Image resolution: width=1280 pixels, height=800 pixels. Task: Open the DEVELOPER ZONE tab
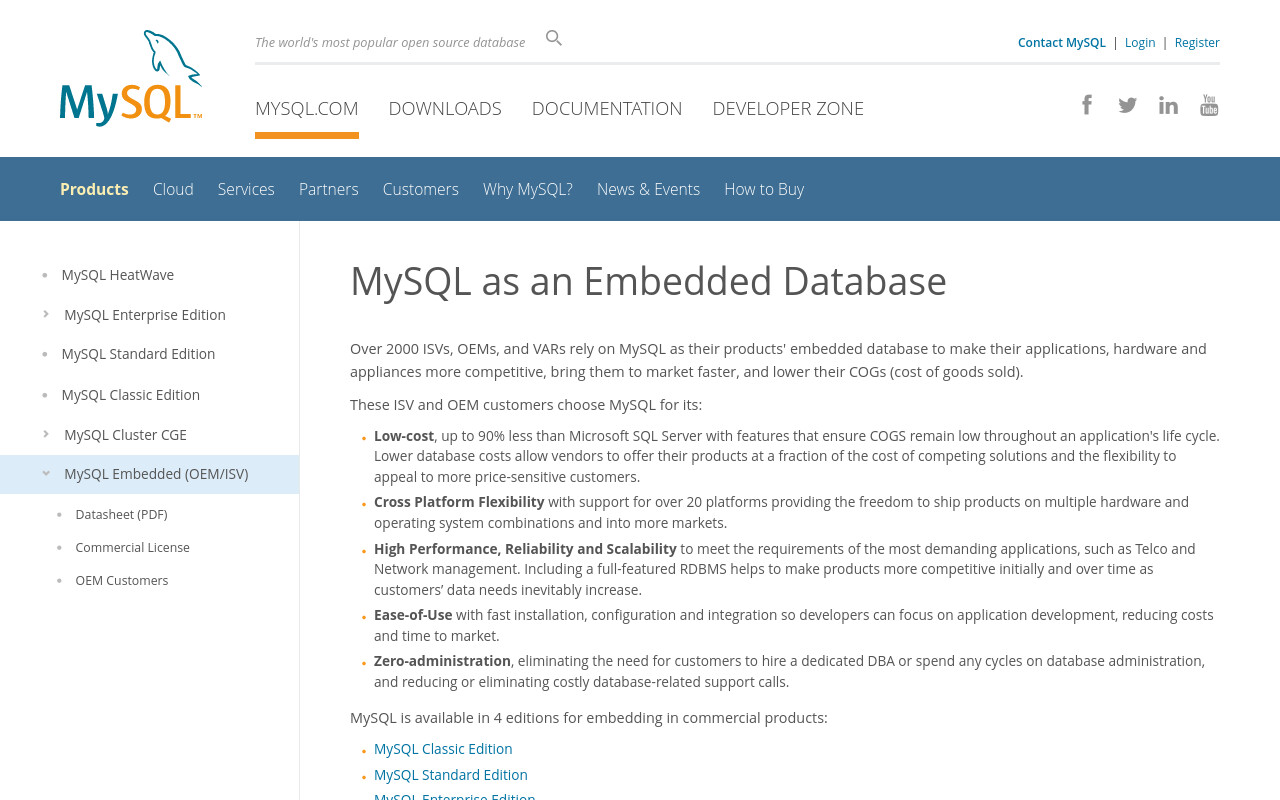[788, 108]
